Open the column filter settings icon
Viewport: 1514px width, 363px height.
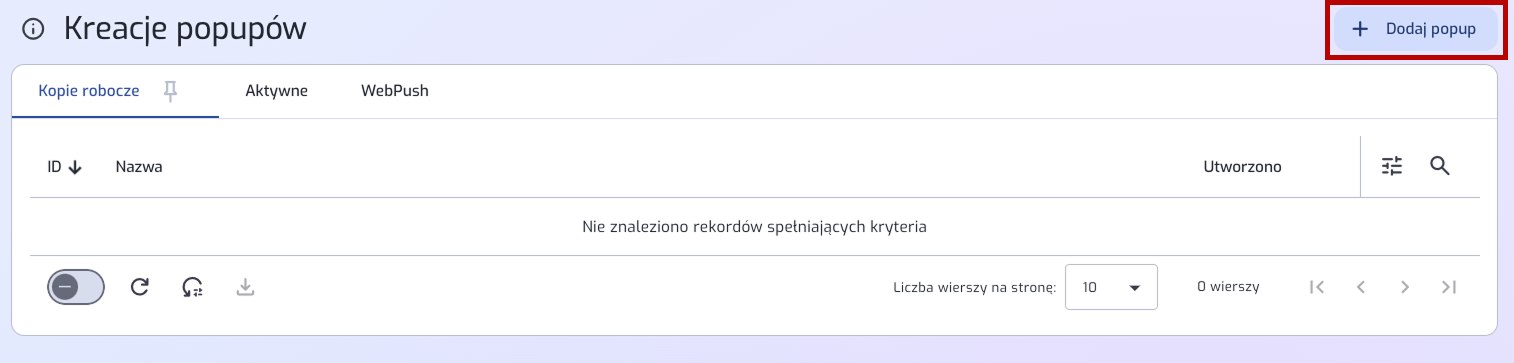pos(1392,166)
